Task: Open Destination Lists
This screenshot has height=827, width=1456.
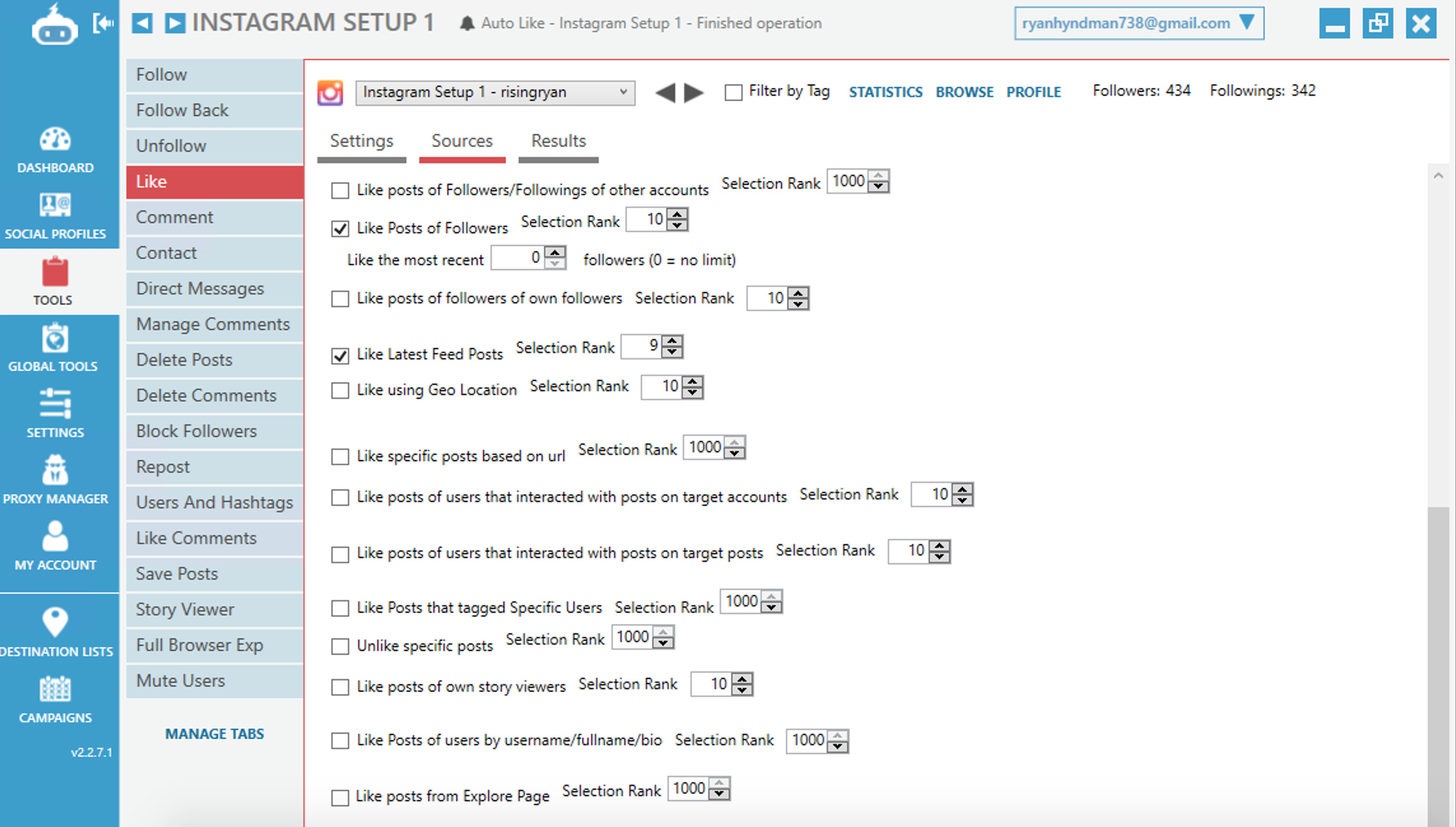Action: click(x=56, y=633)
